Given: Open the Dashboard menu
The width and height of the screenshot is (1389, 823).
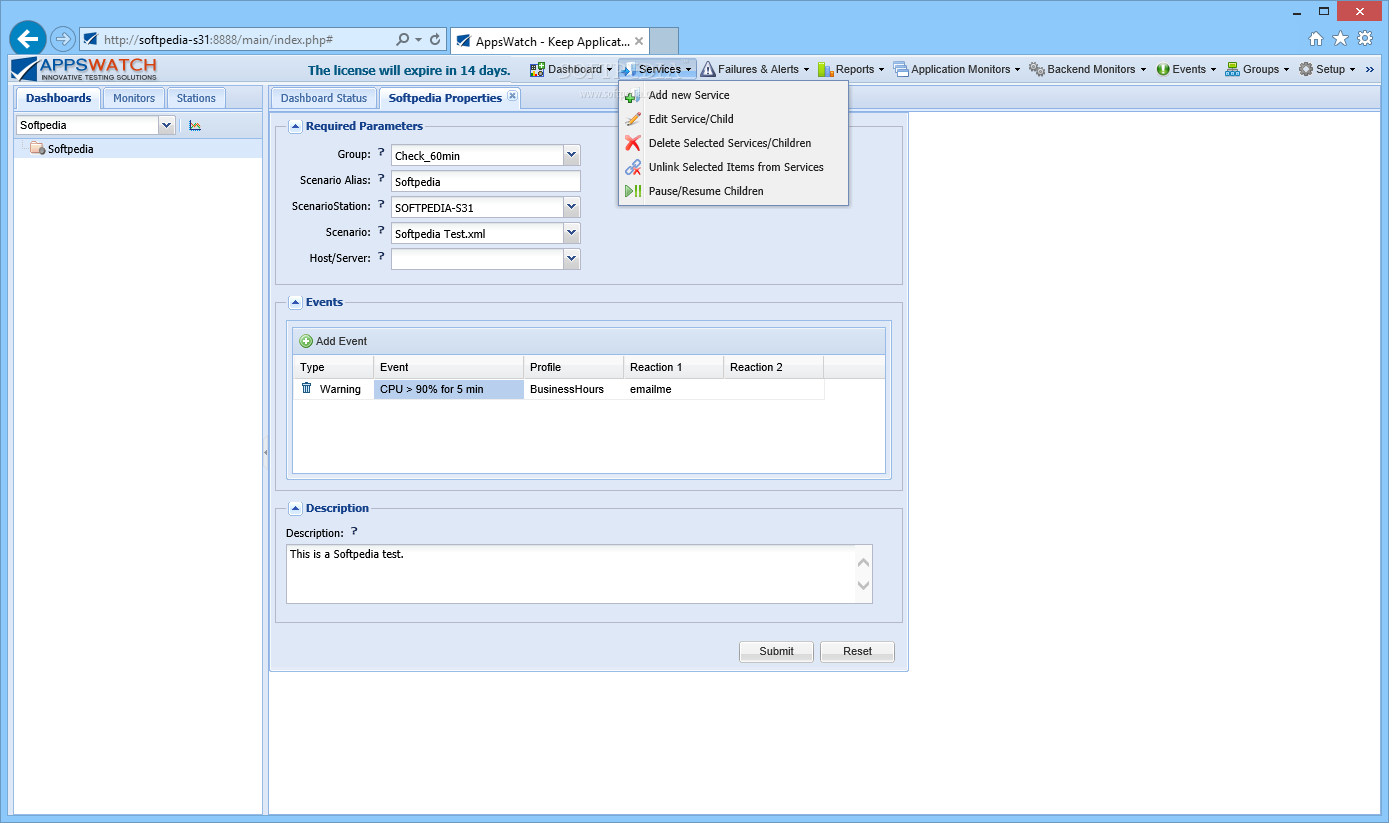Looking at the screenshot, I should [x=571, y=69].
